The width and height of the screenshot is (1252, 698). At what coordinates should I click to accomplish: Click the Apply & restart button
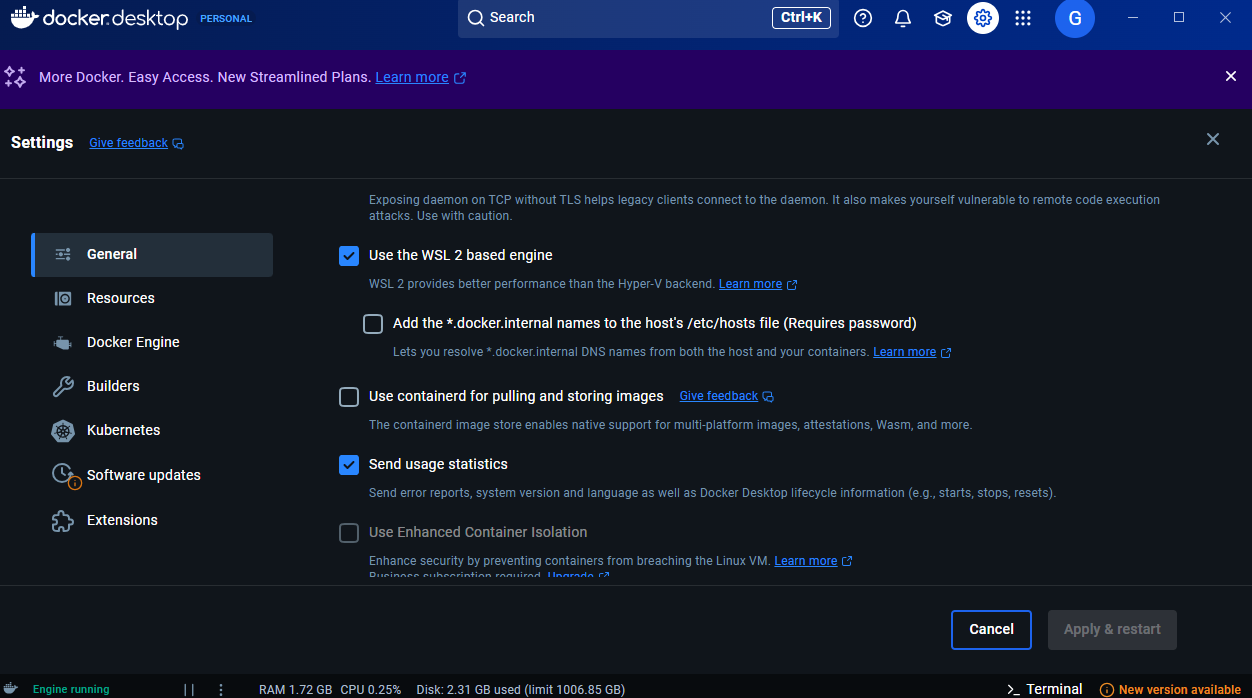pos(1112,630)
